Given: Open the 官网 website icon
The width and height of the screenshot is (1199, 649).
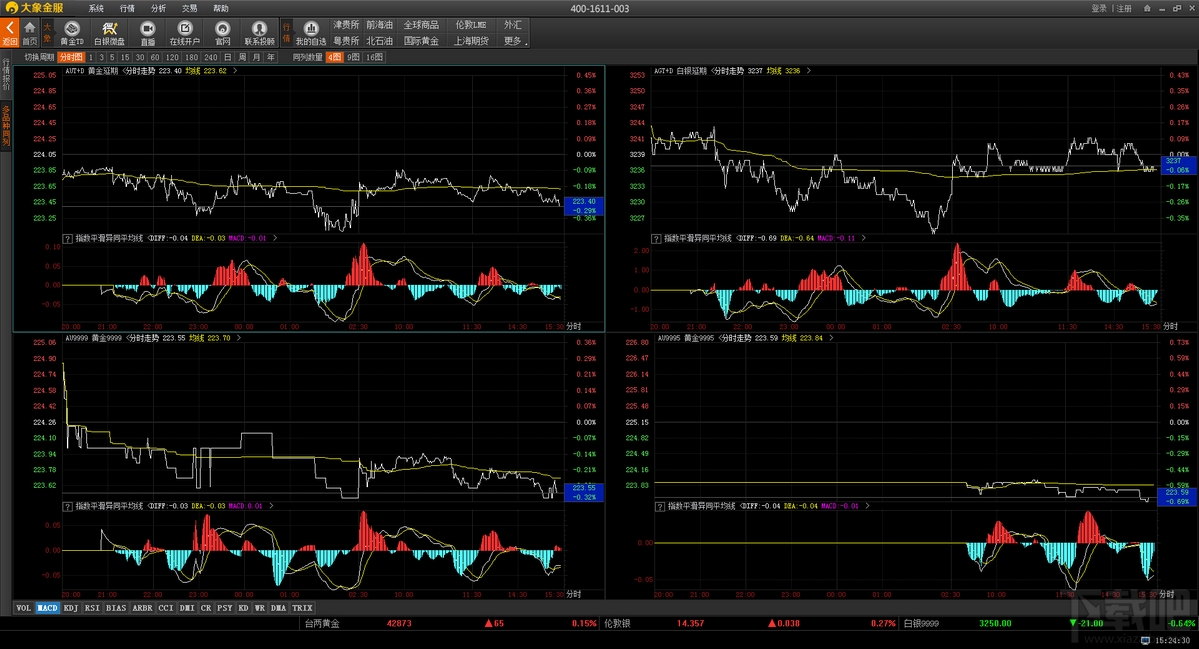Looking at the screenshot, I should (223, 33).
